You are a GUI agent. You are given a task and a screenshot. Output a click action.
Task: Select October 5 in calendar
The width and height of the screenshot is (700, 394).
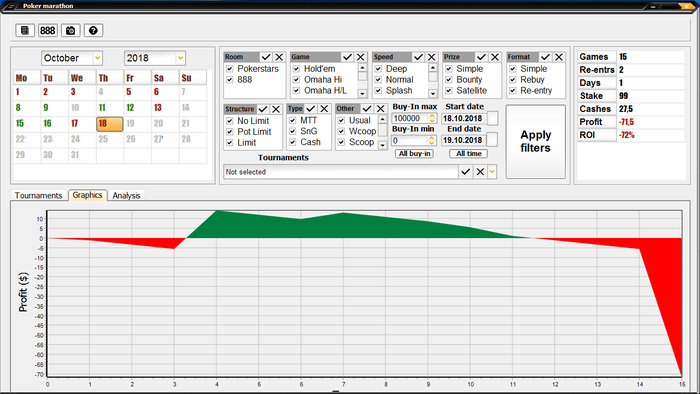(137, 92)
